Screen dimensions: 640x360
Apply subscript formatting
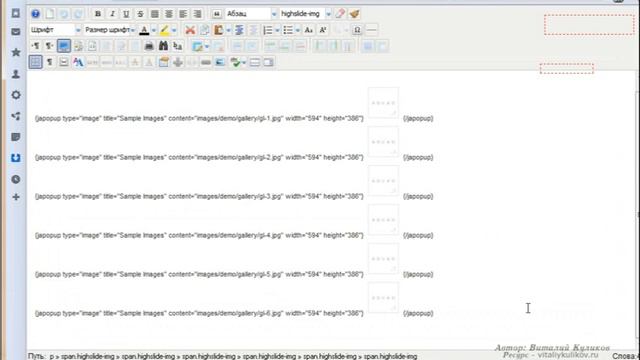[309, 30]
